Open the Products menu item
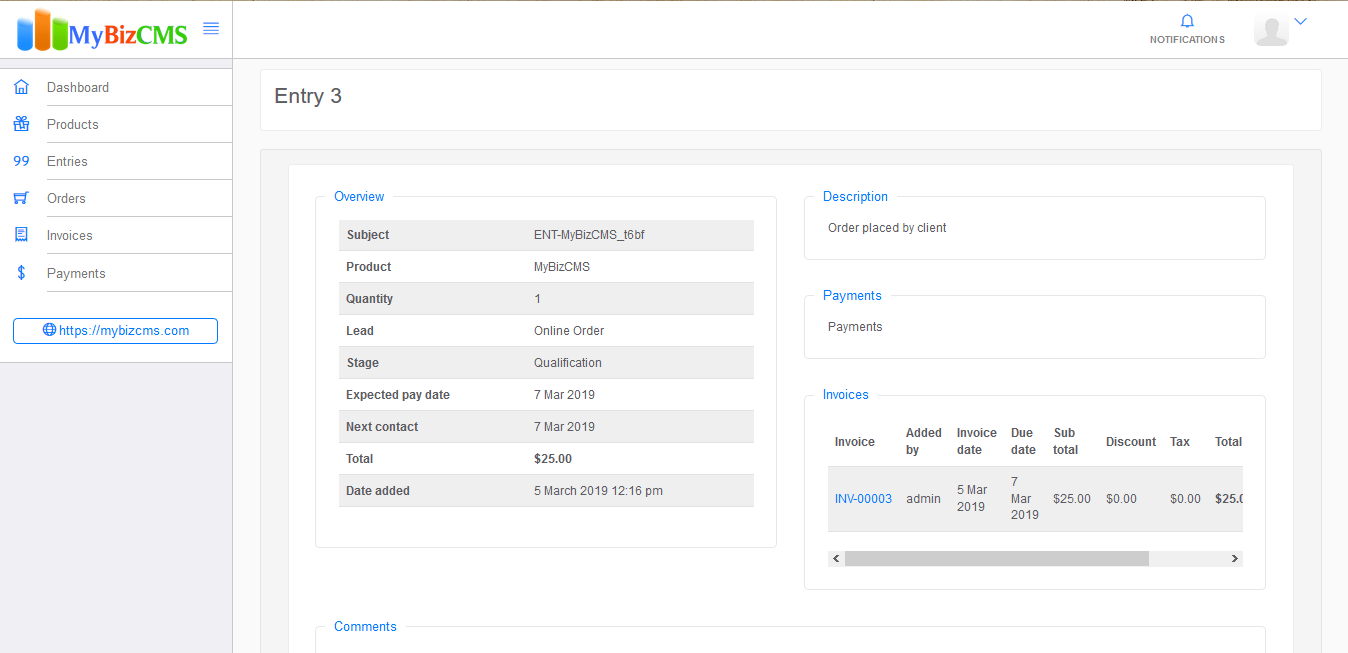The image size is (1348, 653). pos(73,124)
